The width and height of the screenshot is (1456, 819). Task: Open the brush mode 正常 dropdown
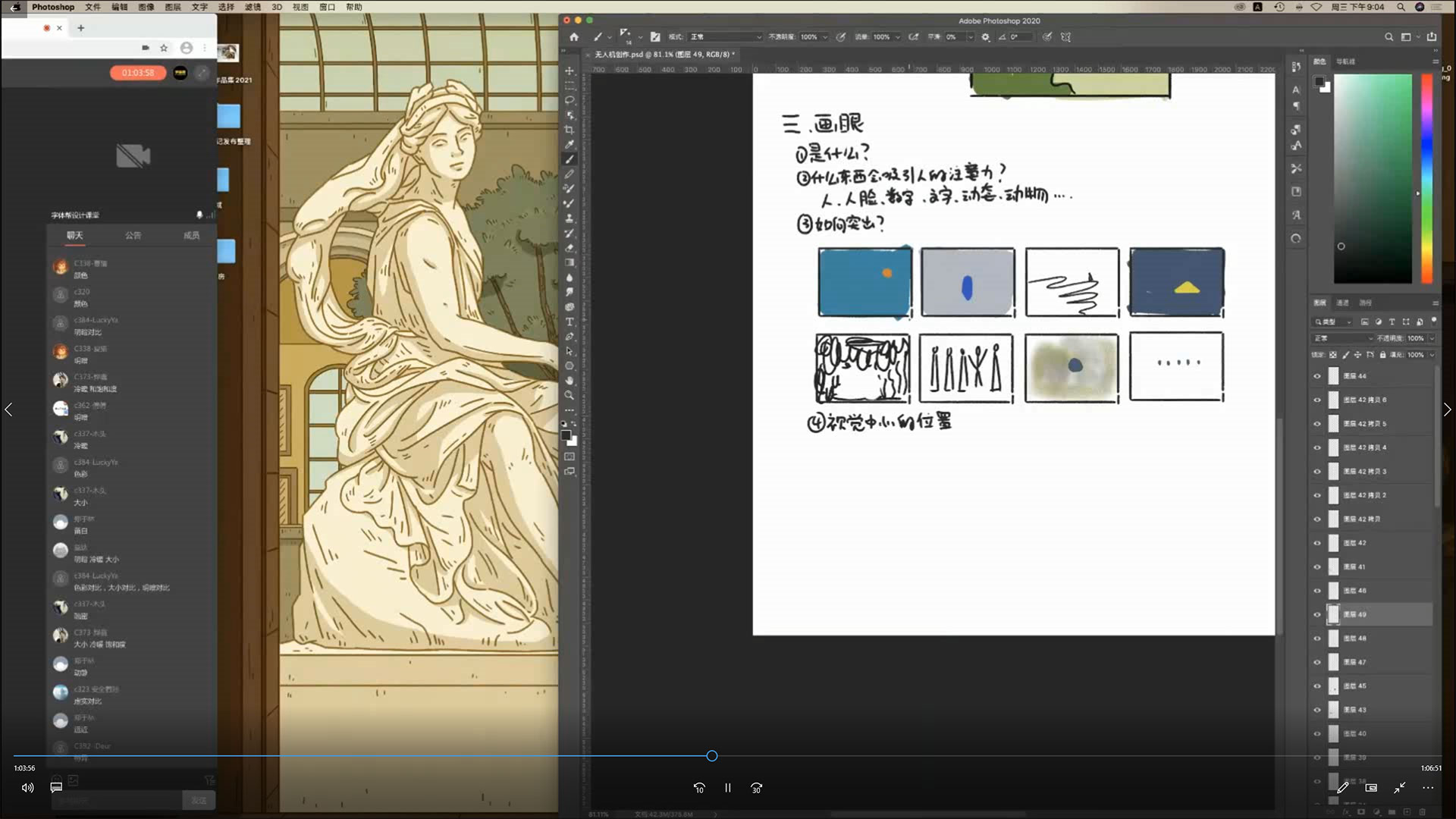pyautogui.click(x=725, y=36)
